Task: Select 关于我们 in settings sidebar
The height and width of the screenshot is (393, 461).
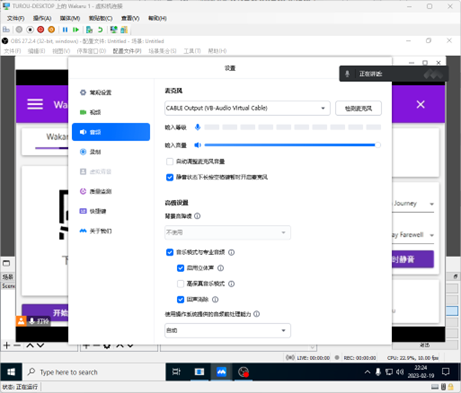Action: coord(111,231)
